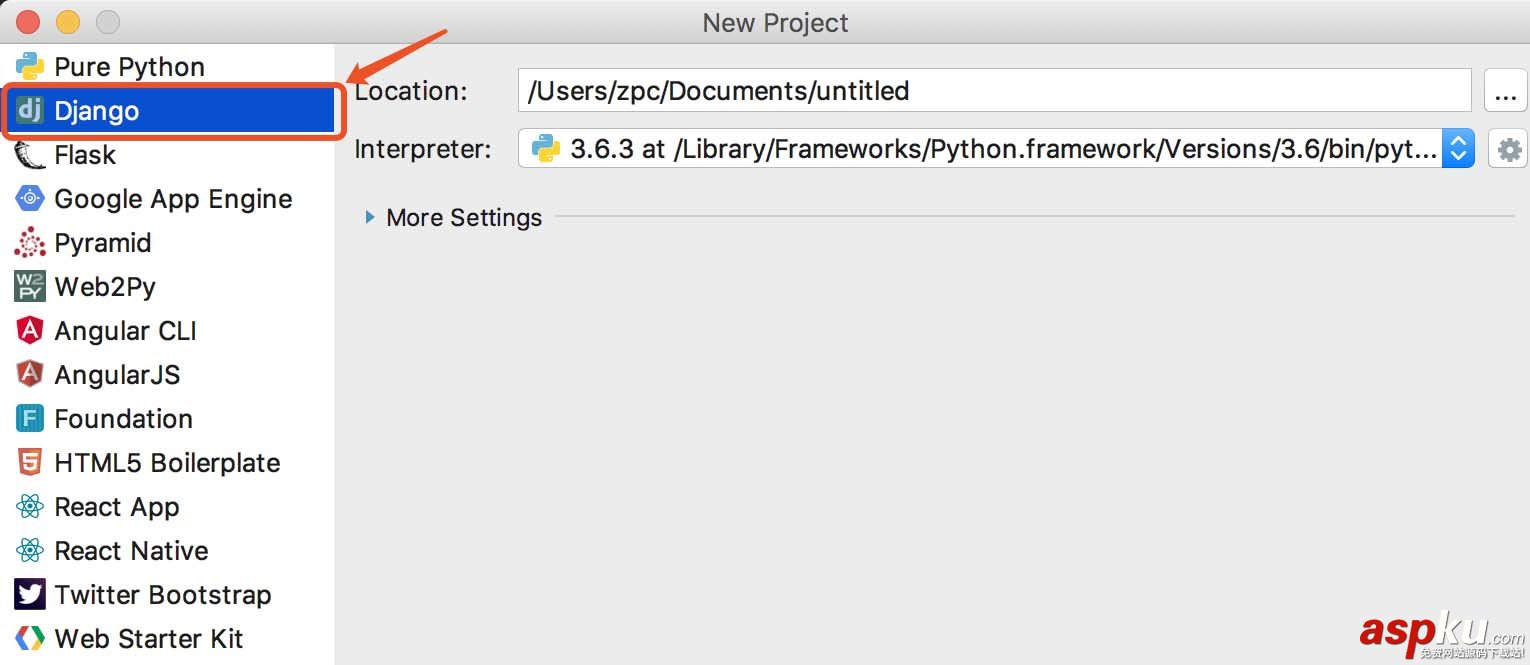Screen dimensions: 1530x665
Task: Select the React App project type
Action: pos(29,506)
